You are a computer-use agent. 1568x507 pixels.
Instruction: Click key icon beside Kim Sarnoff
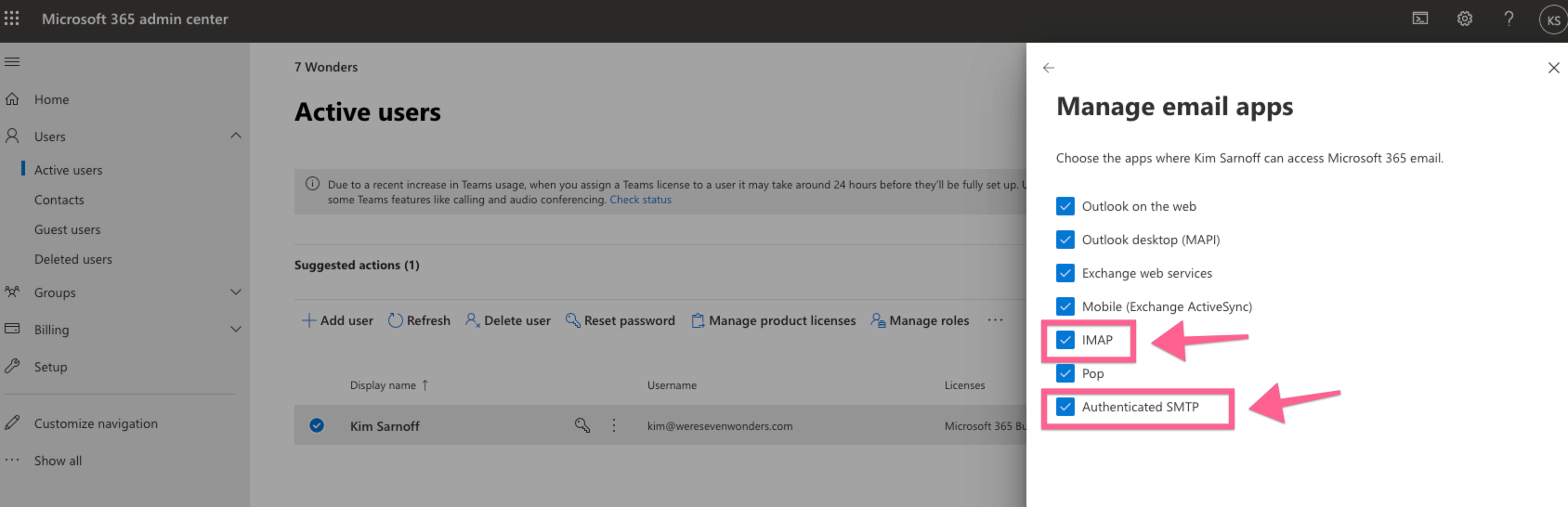pyautogui.click(x=582, y=425)
